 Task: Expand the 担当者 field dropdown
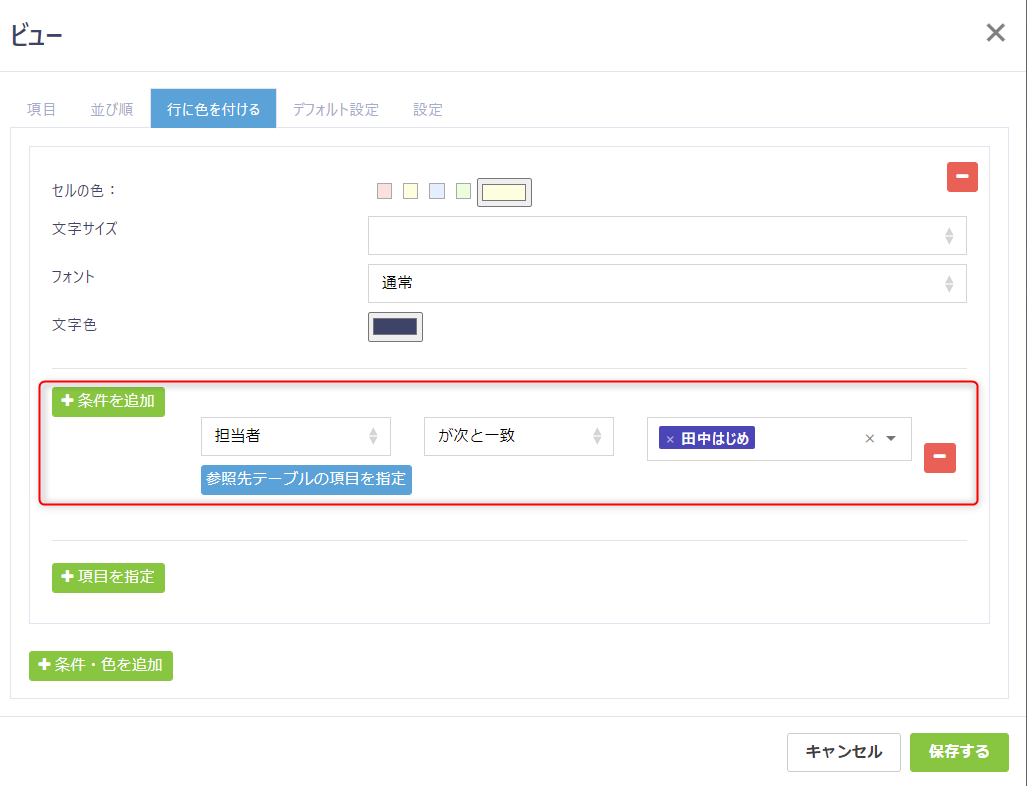point(295,436)
